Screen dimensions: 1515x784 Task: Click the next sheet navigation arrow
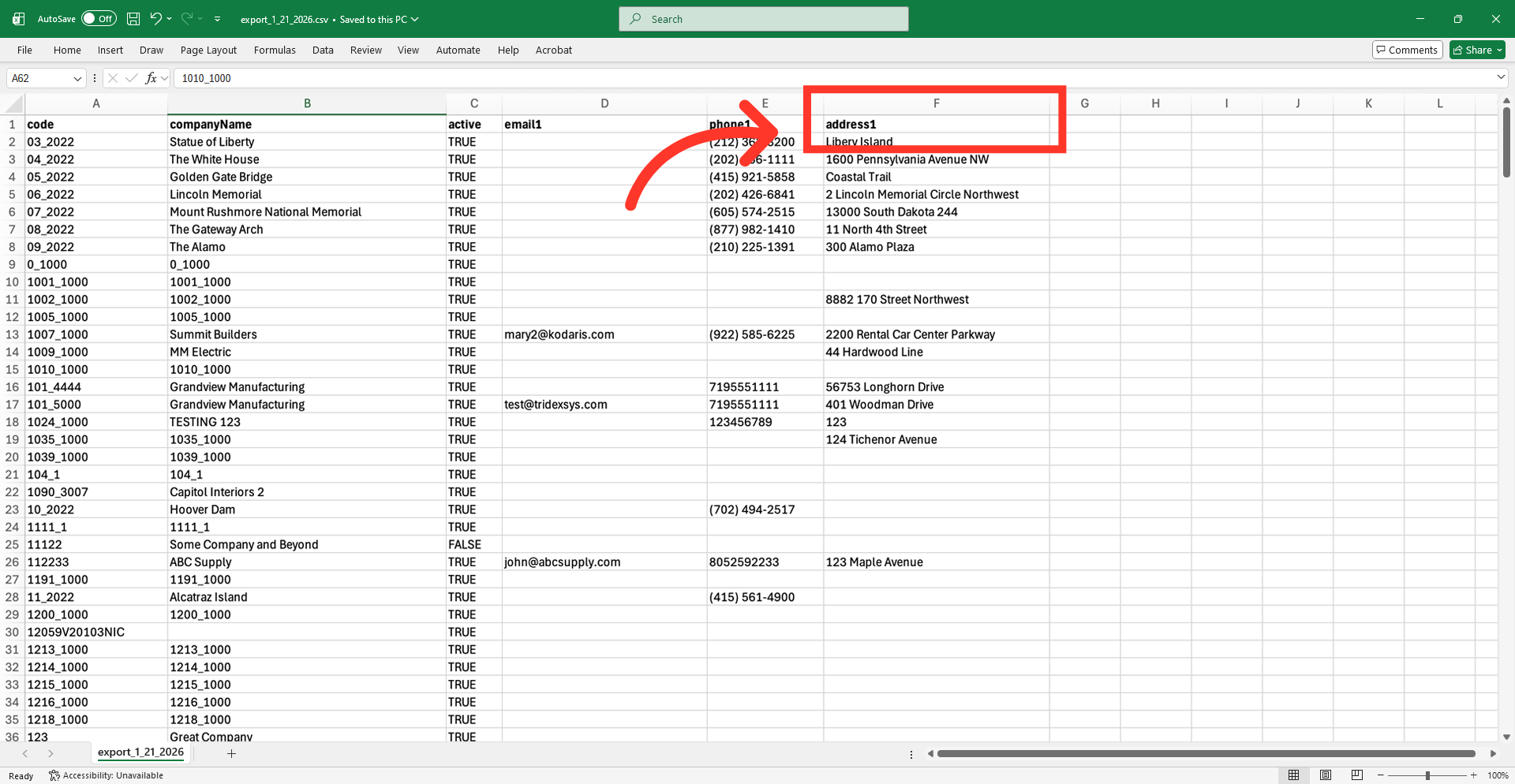(x=50, y=753)
